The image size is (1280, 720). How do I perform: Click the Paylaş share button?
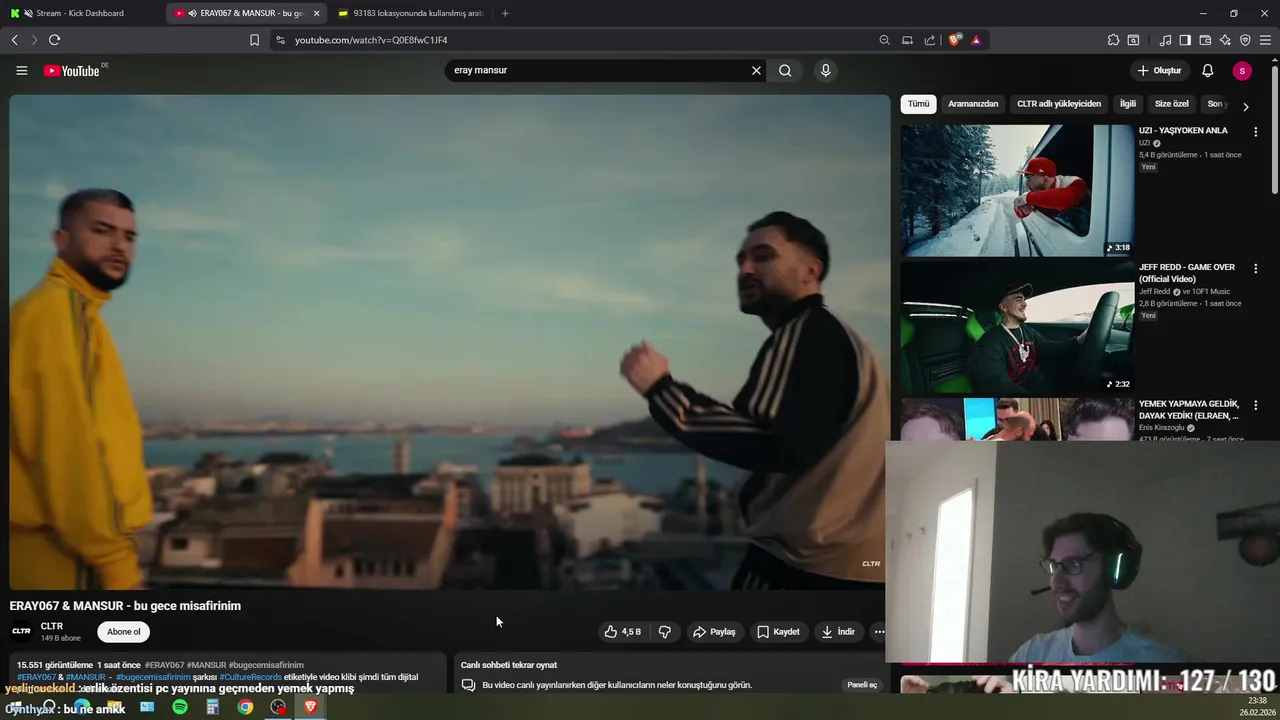pos(714,632)
